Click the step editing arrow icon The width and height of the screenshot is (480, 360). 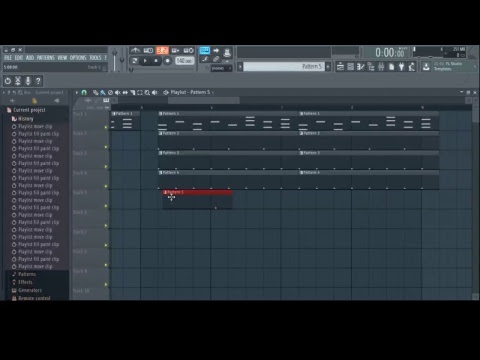216,50
